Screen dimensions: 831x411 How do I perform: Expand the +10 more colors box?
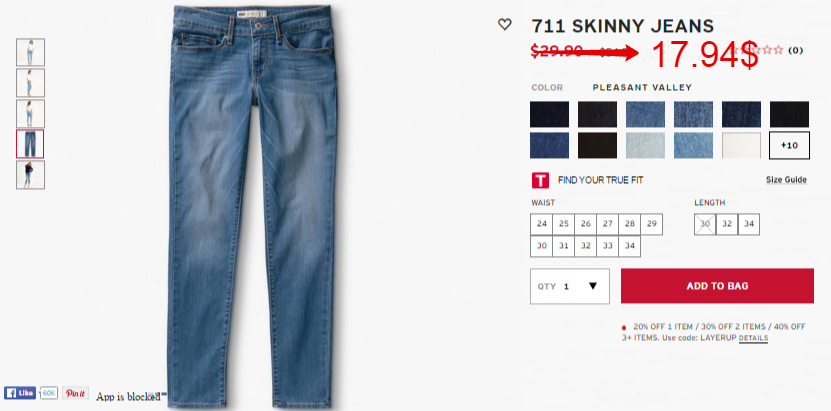[x=789, y=146]
